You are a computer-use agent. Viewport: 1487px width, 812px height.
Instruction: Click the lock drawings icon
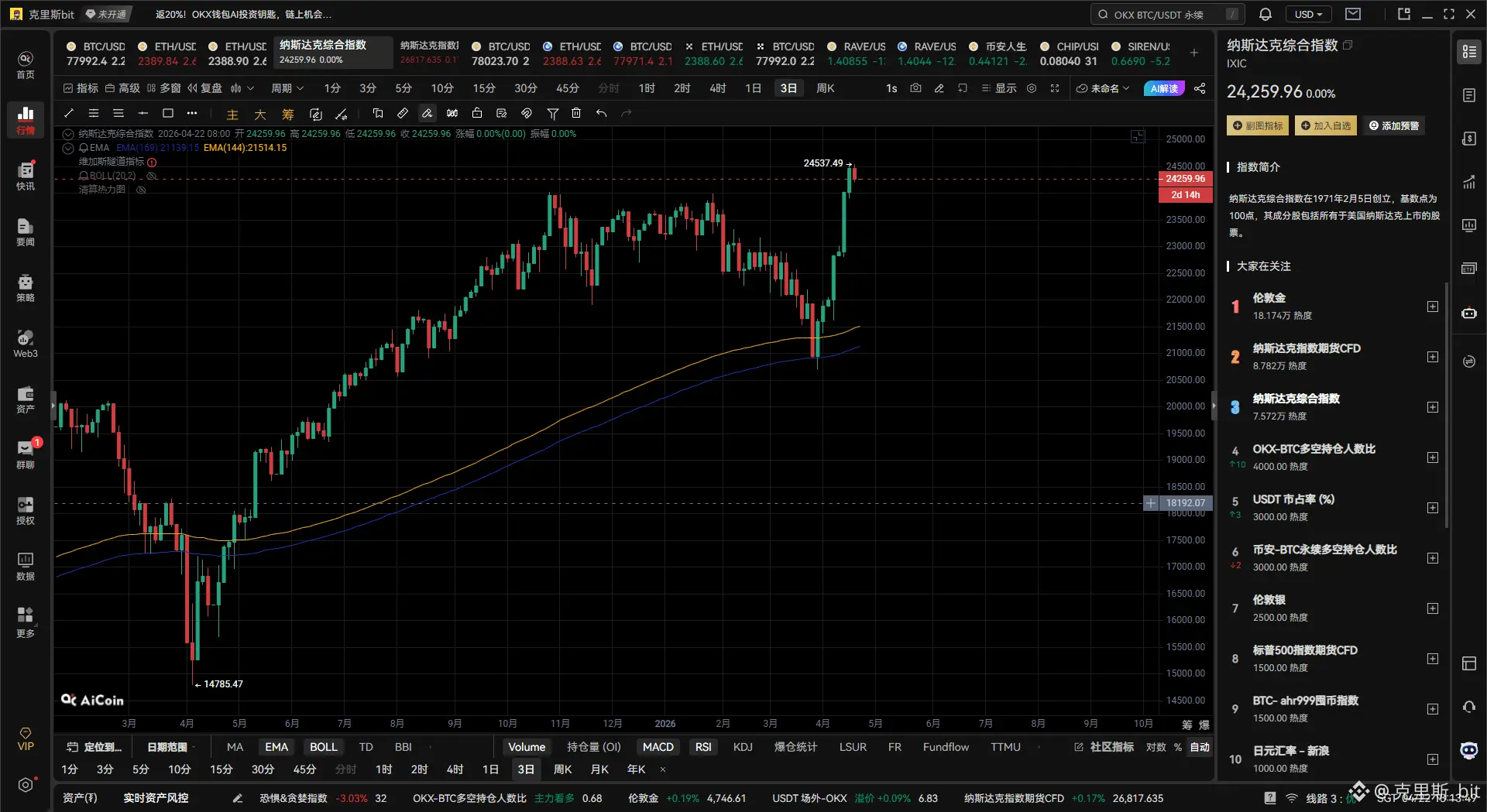(x=477, y=113)
